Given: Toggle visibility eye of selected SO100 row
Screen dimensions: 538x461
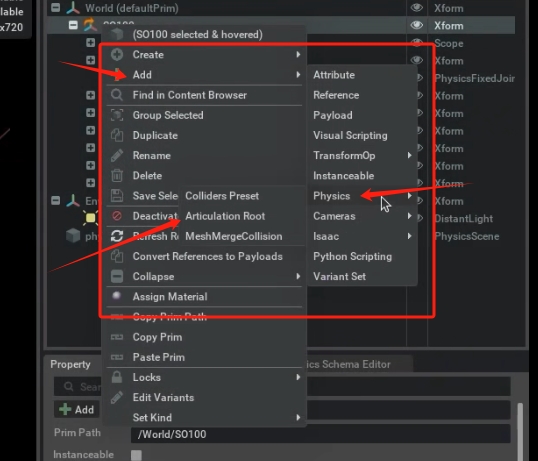Looking at the screenshot, I should (417, 25).
